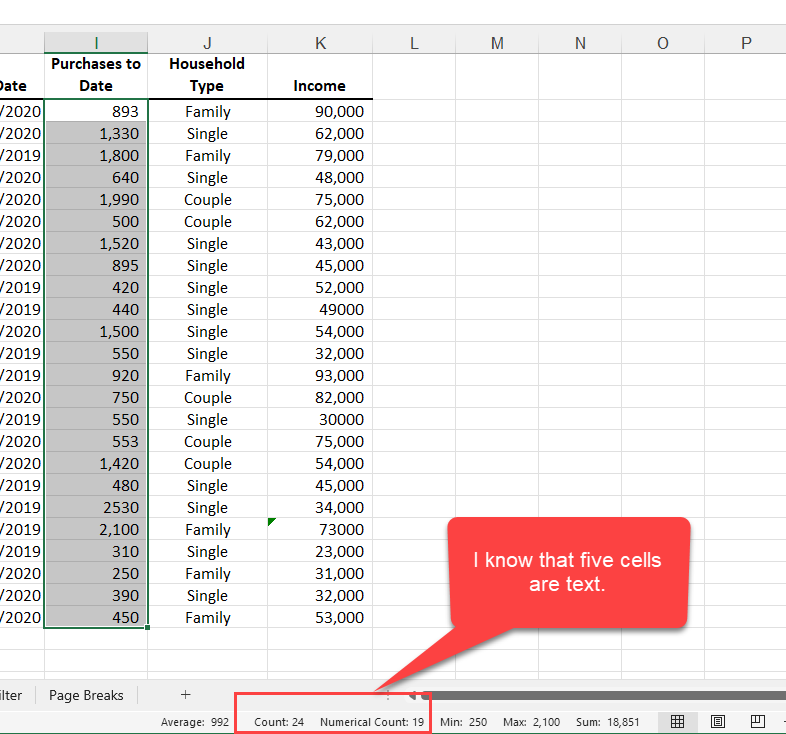
Task: Select column I header
Action: [96, 43]
